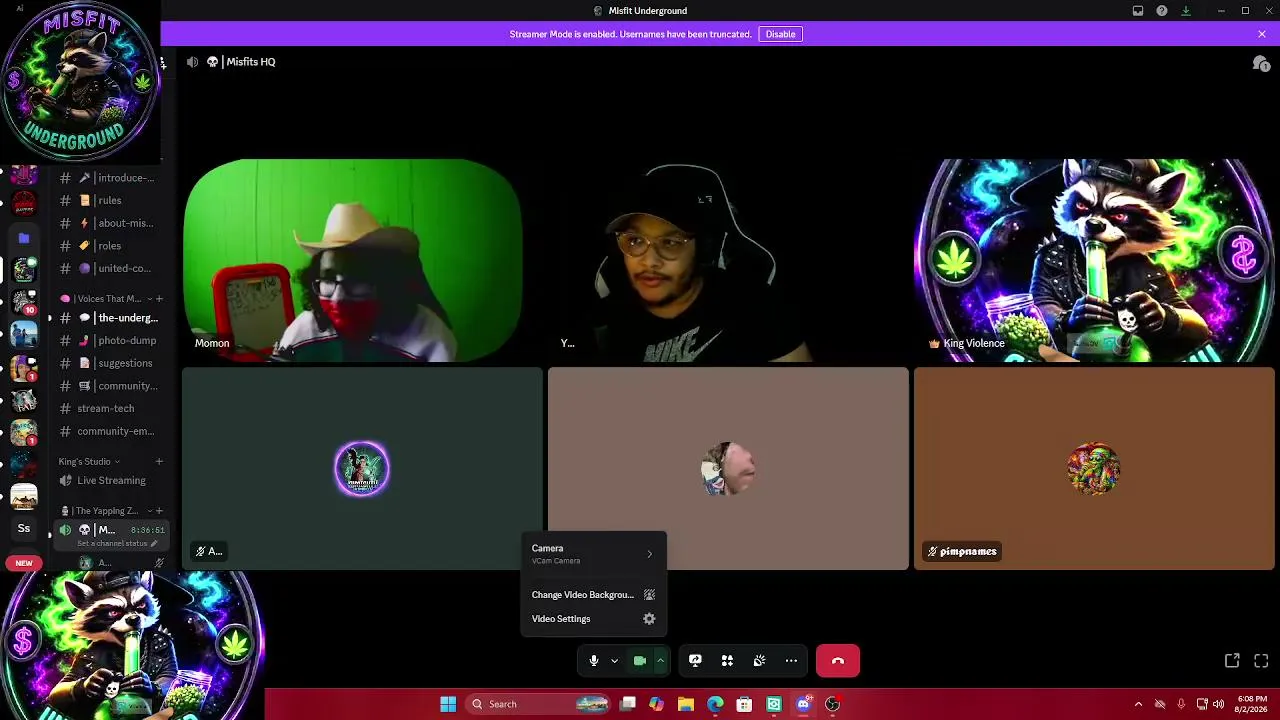Open the Discord inbox icon

point(1138,11)
